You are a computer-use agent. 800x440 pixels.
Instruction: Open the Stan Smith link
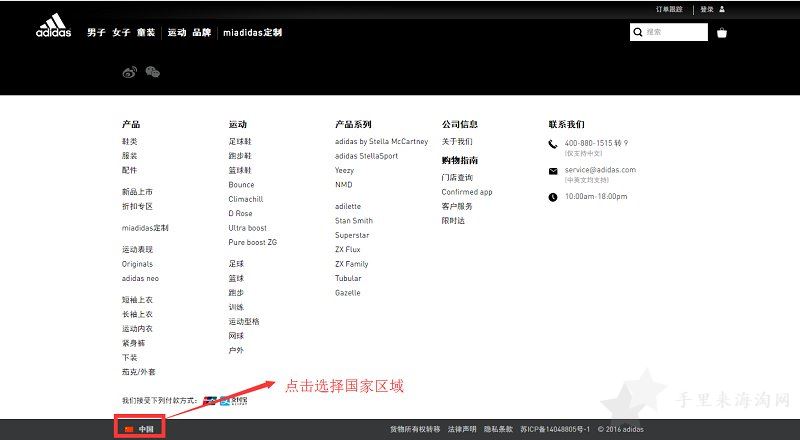coord(354,221)
